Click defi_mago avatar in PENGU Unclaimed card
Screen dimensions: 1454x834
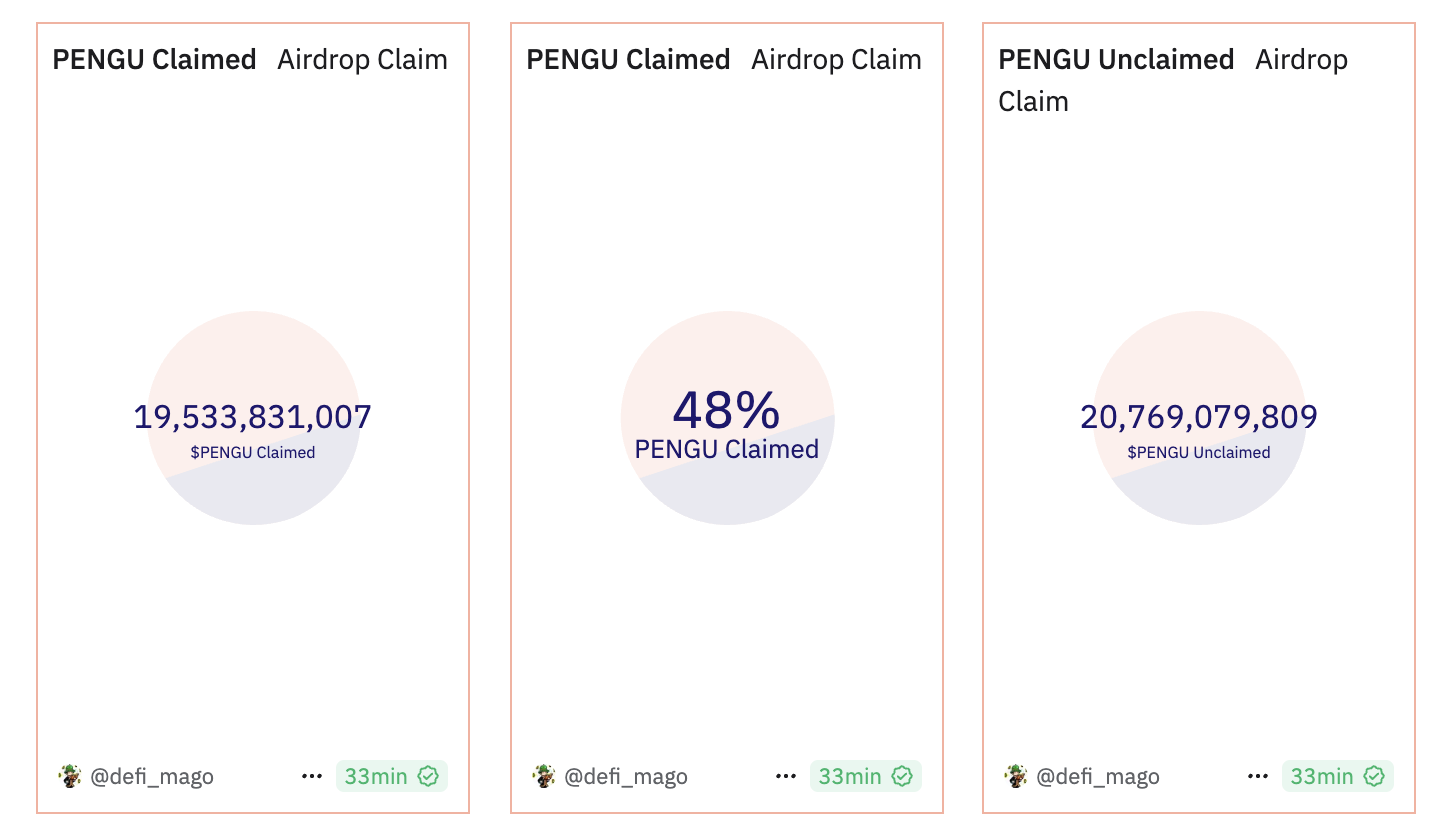[x=1016, y=776]
